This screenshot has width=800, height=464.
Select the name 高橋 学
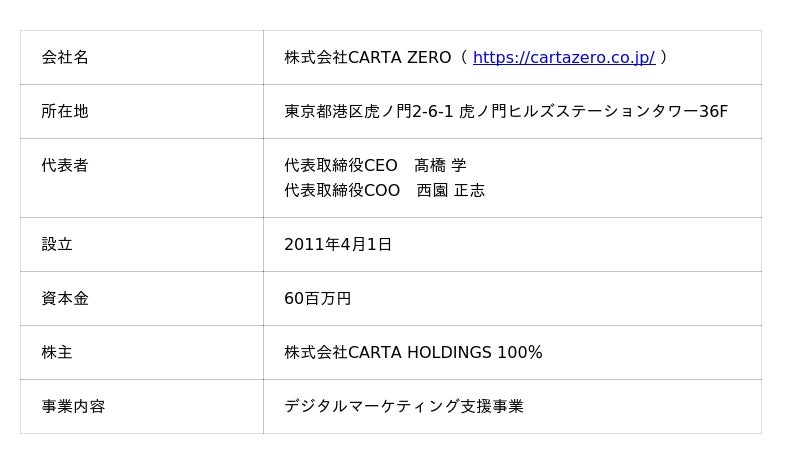tap(440, 166)
